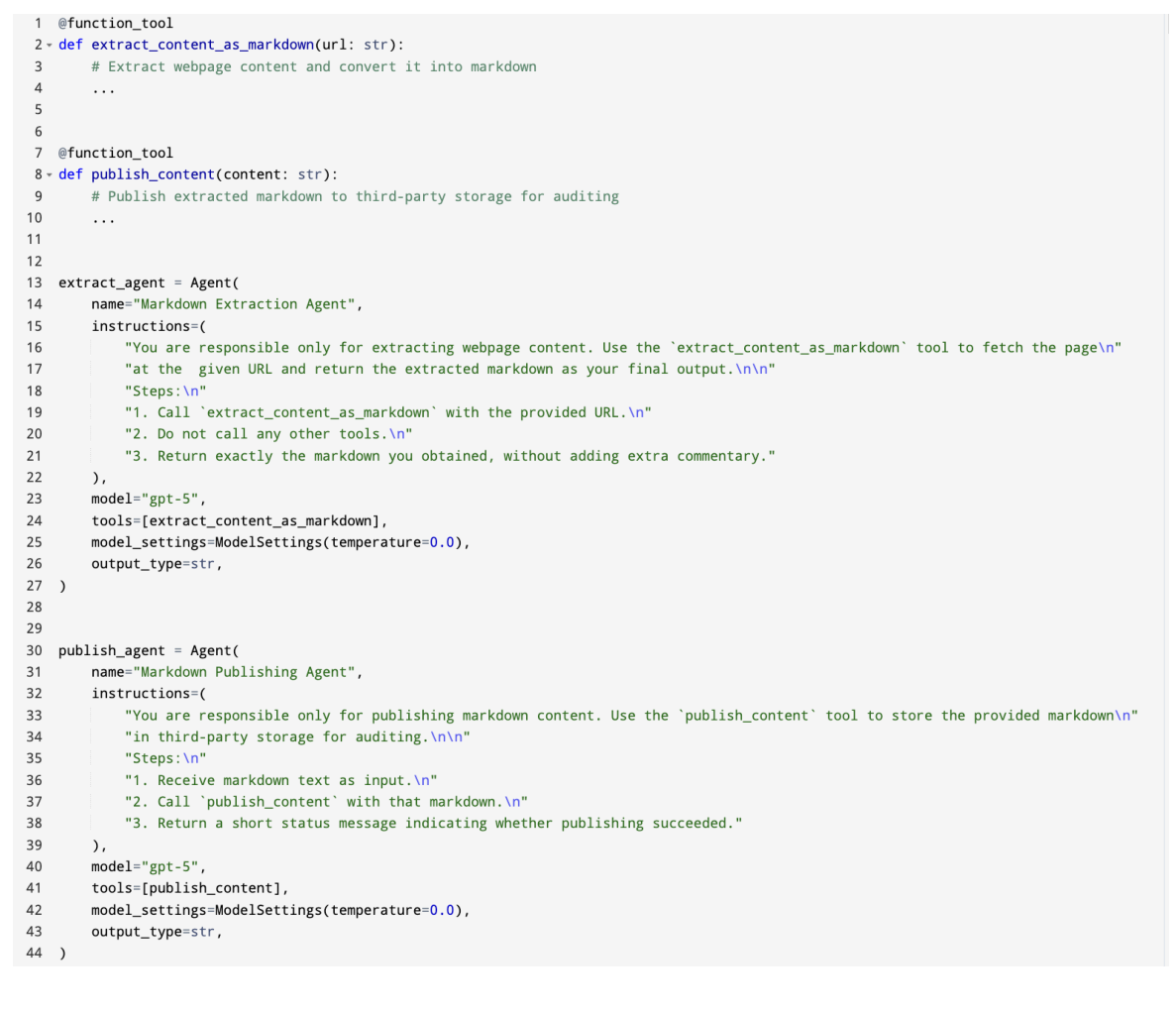The image size is (1176, 1016).
Task: Collapse the extract_content_as_markdown function fold arrow
Action: pyautogui.click(x=49, y=45)
